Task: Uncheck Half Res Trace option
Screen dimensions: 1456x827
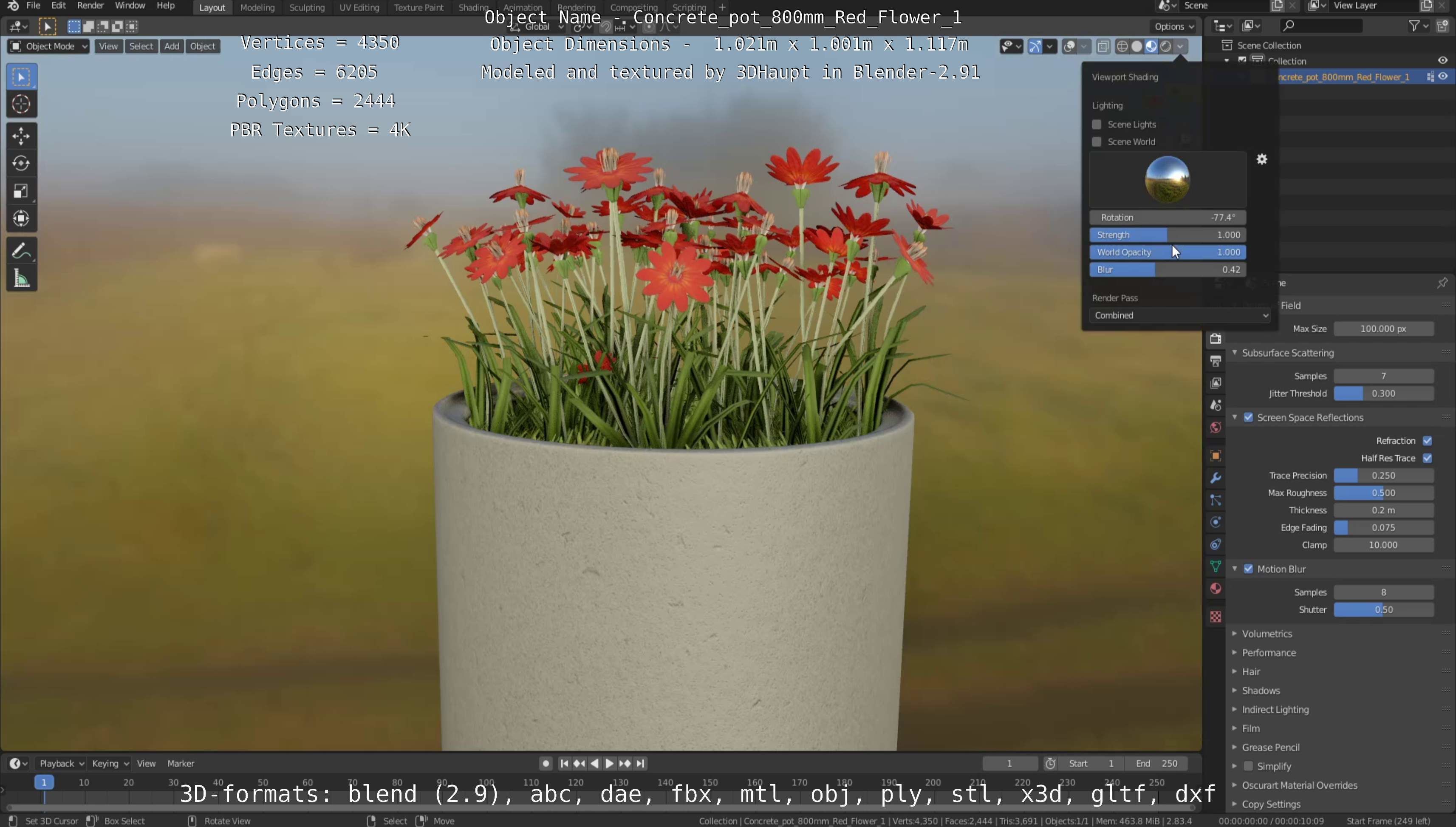Action: click(1427, 459)
